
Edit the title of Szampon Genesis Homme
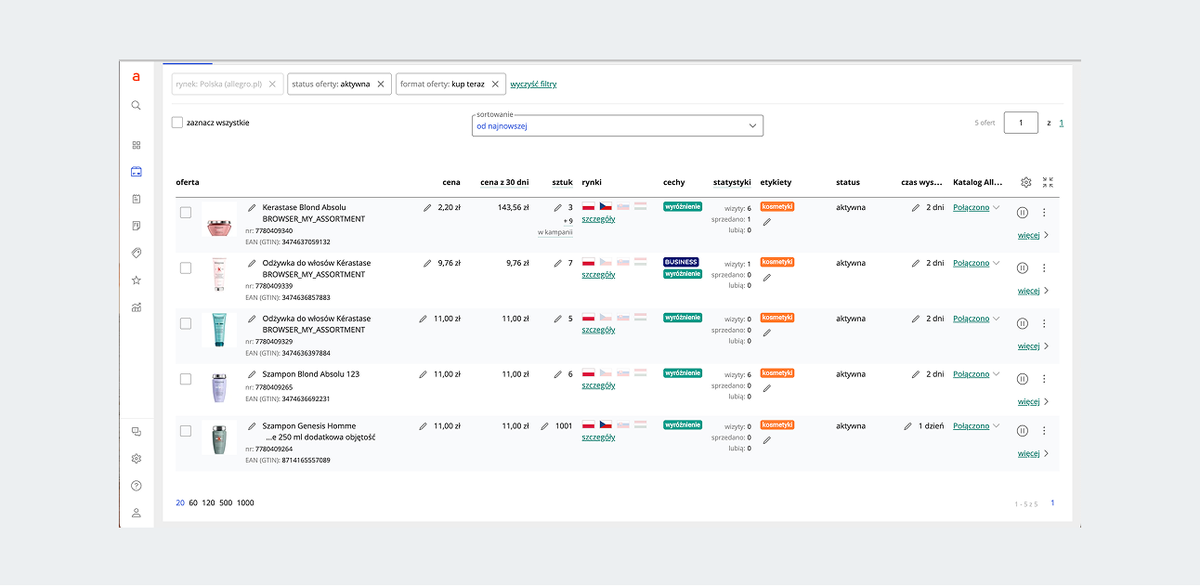[x=252, y=426]
